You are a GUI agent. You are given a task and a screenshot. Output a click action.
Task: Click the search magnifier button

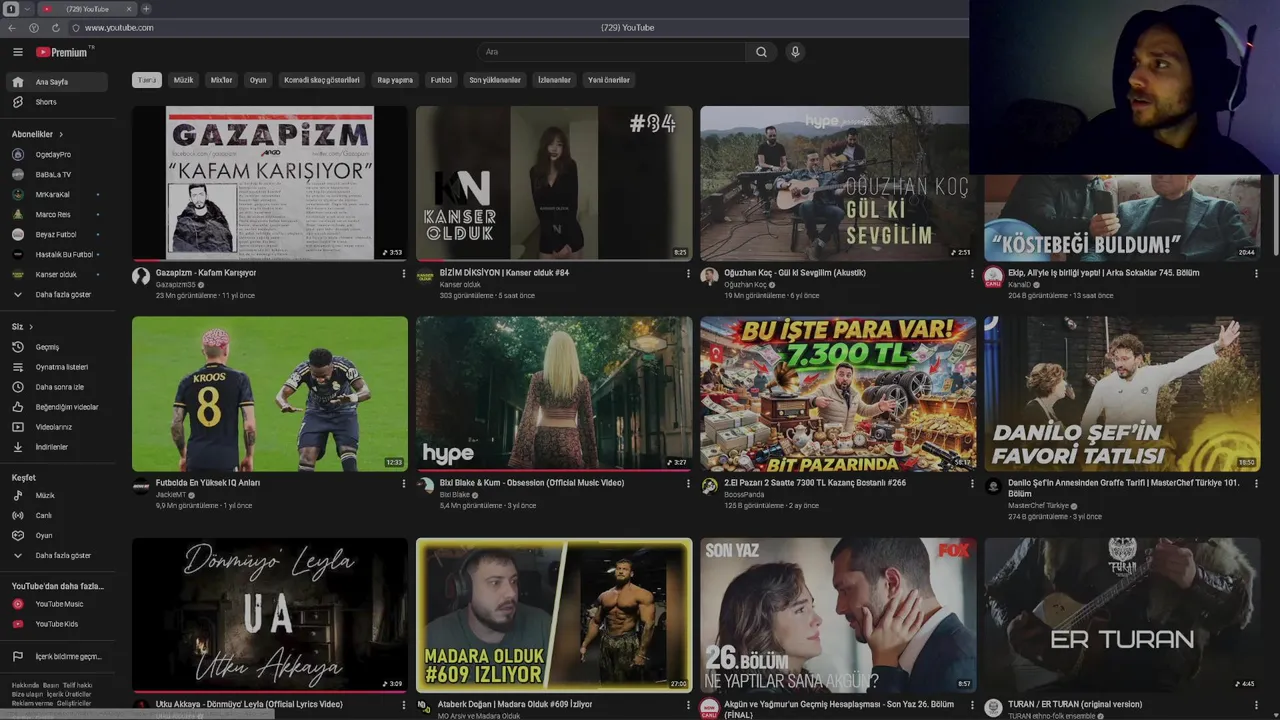(x=761, y=52)
